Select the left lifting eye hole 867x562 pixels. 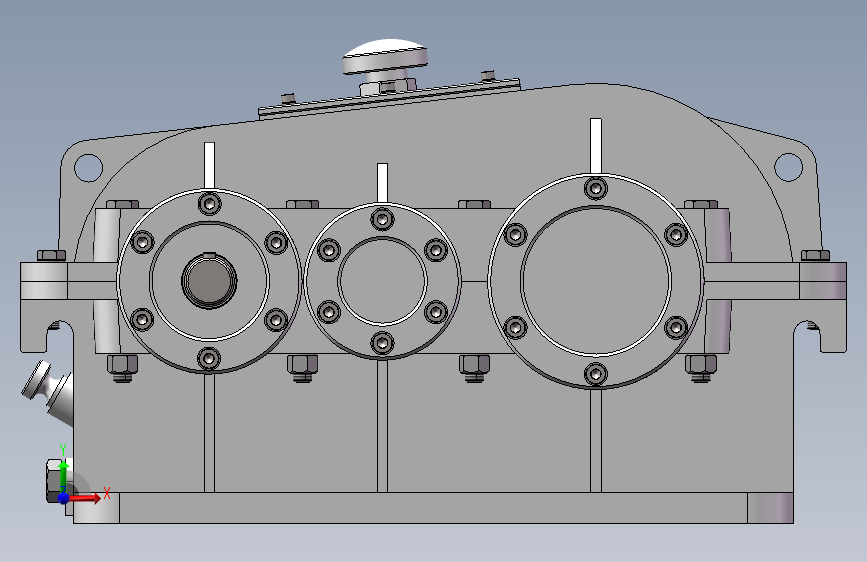(88, 168)
